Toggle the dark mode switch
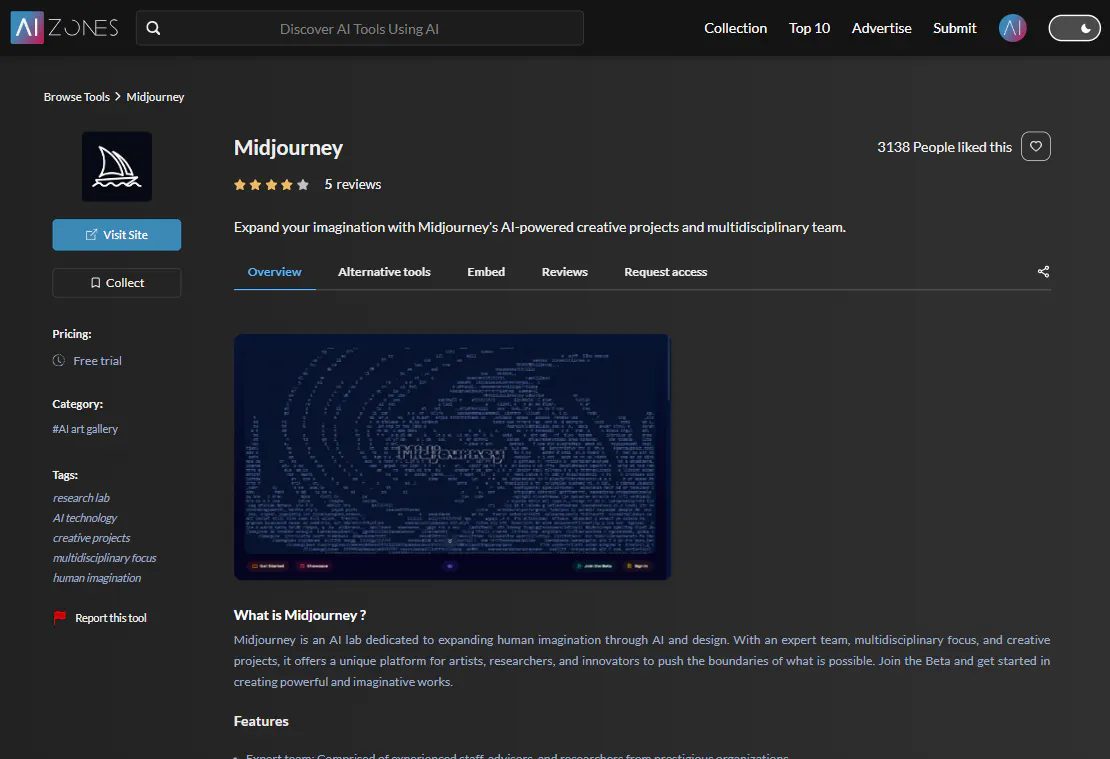This screenshot has height=759, width=1110. pos(1074,28)
